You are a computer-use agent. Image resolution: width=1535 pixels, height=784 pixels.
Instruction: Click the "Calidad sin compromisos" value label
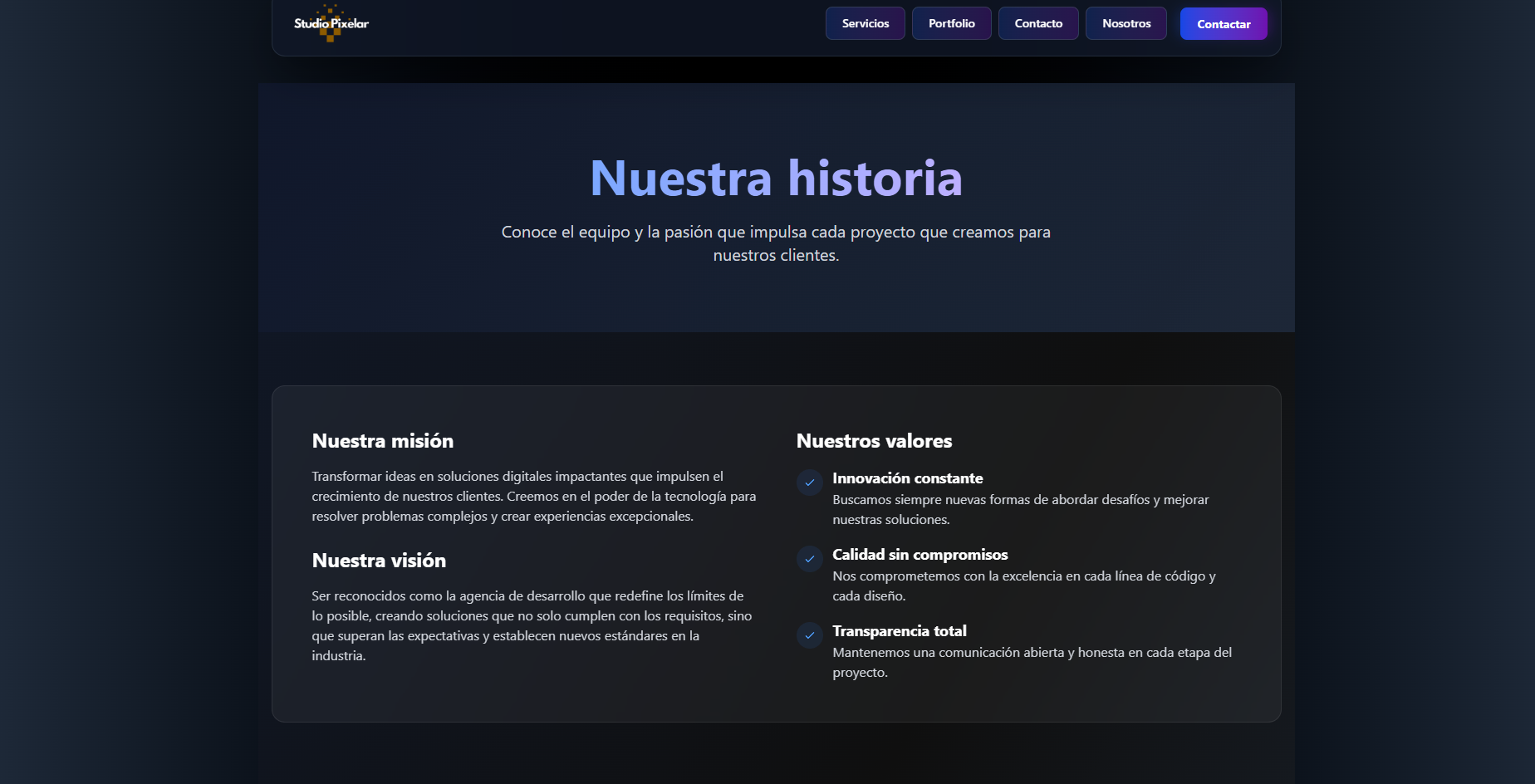tap(920, 555)
